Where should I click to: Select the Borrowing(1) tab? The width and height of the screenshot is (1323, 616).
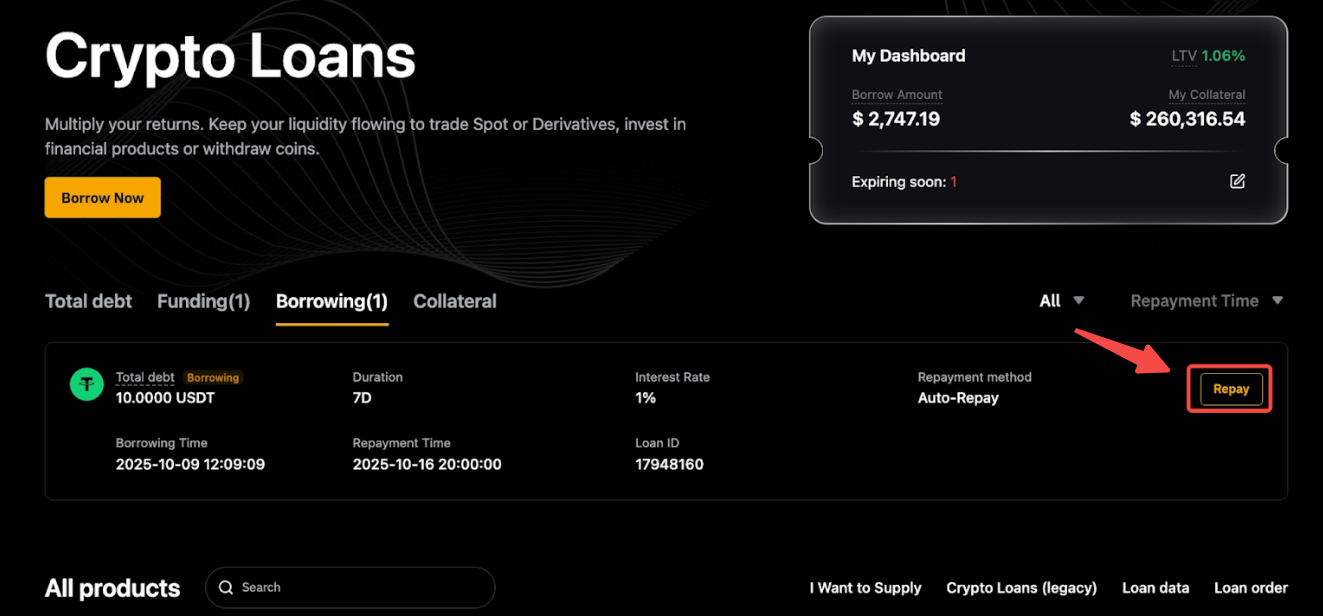331,301
